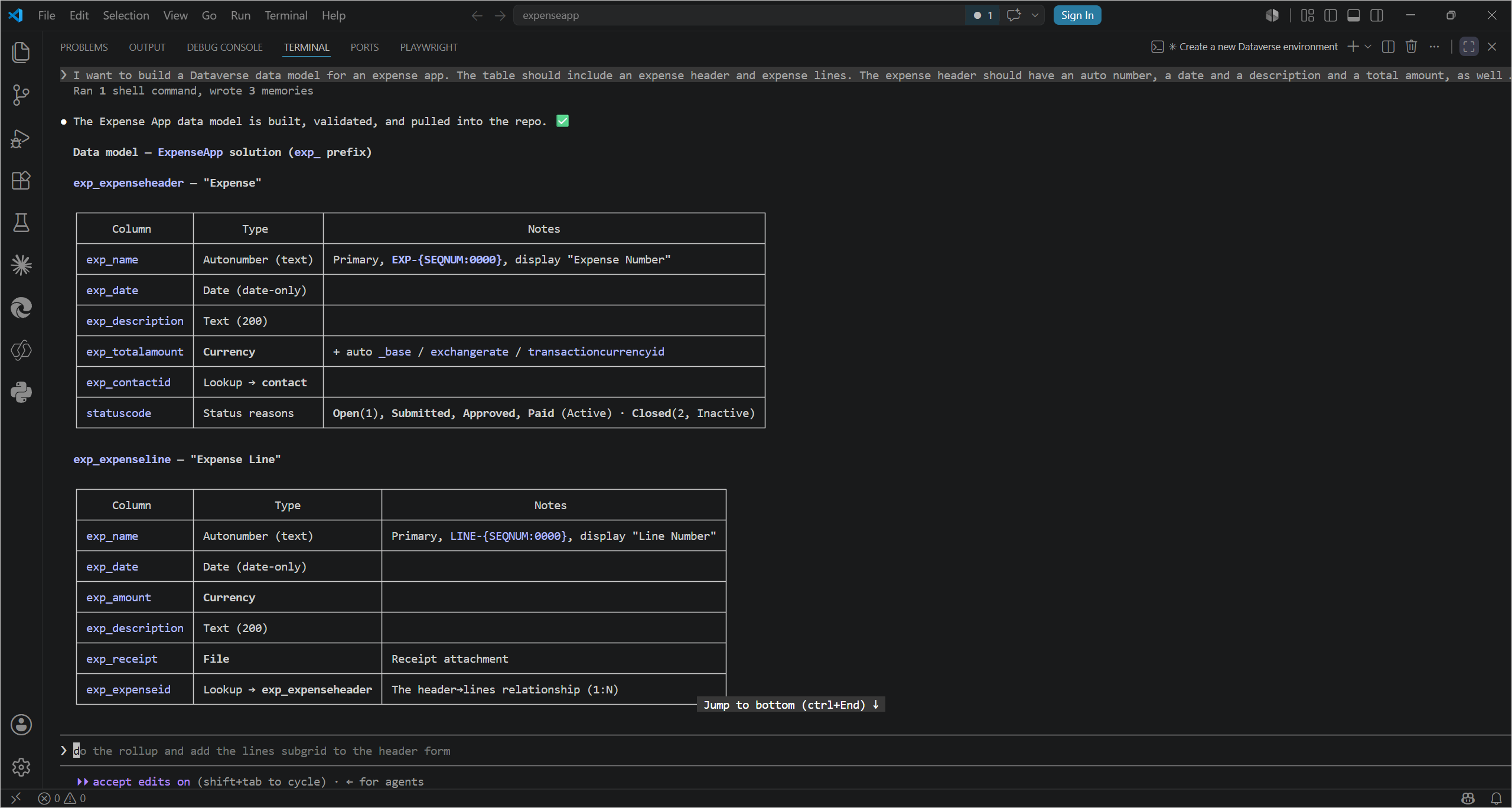Kill the terminal with trash icon
Image resolution: width=1512 pixels, height=808 pixels.
point(1412,47)
